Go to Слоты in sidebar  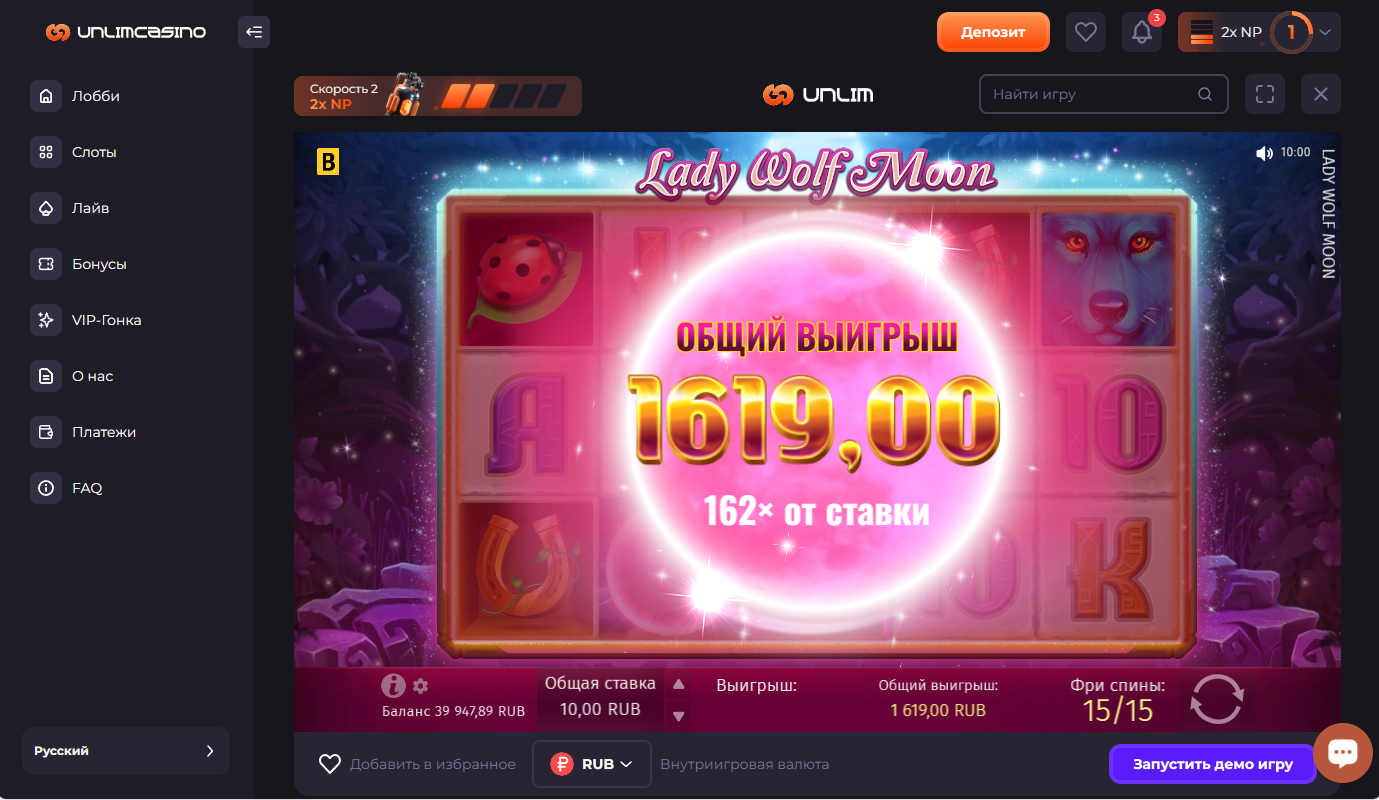(94, 152)
